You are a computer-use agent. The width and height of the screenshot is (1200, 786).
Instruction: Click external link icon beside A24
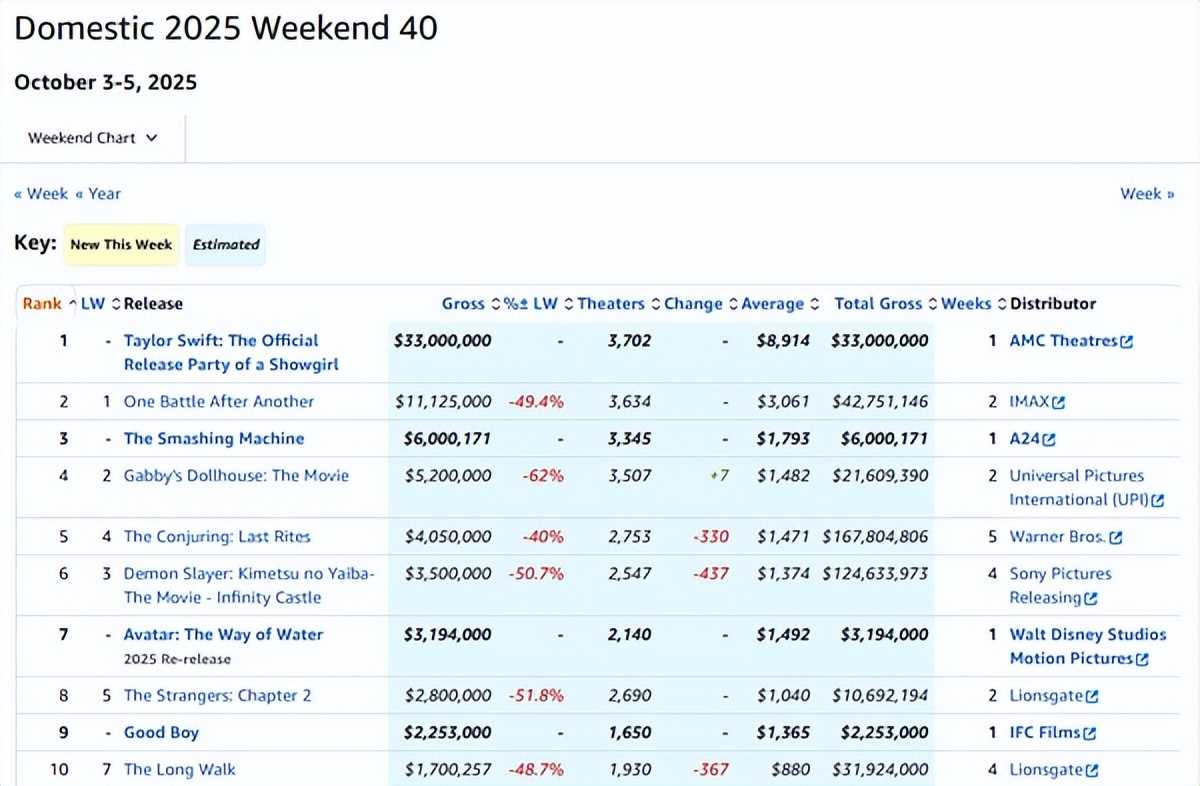click(x=1049, y=440)
